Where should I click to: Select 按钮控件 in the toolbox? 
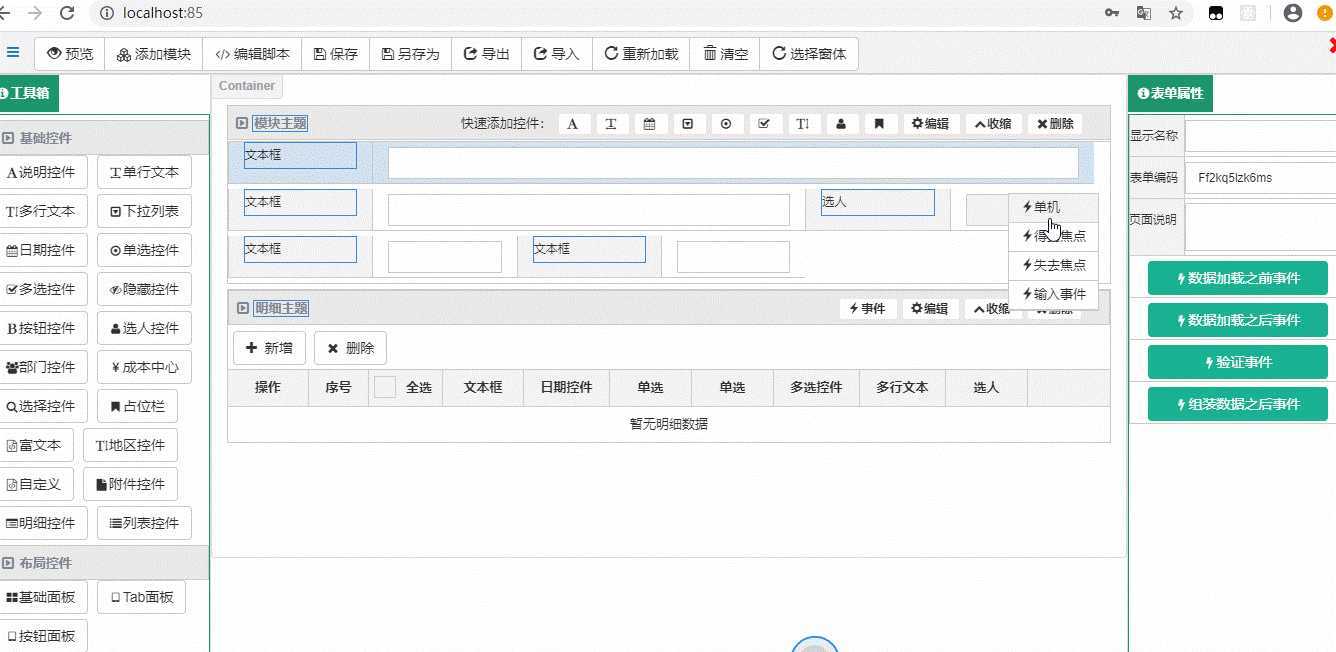point(42,328)
